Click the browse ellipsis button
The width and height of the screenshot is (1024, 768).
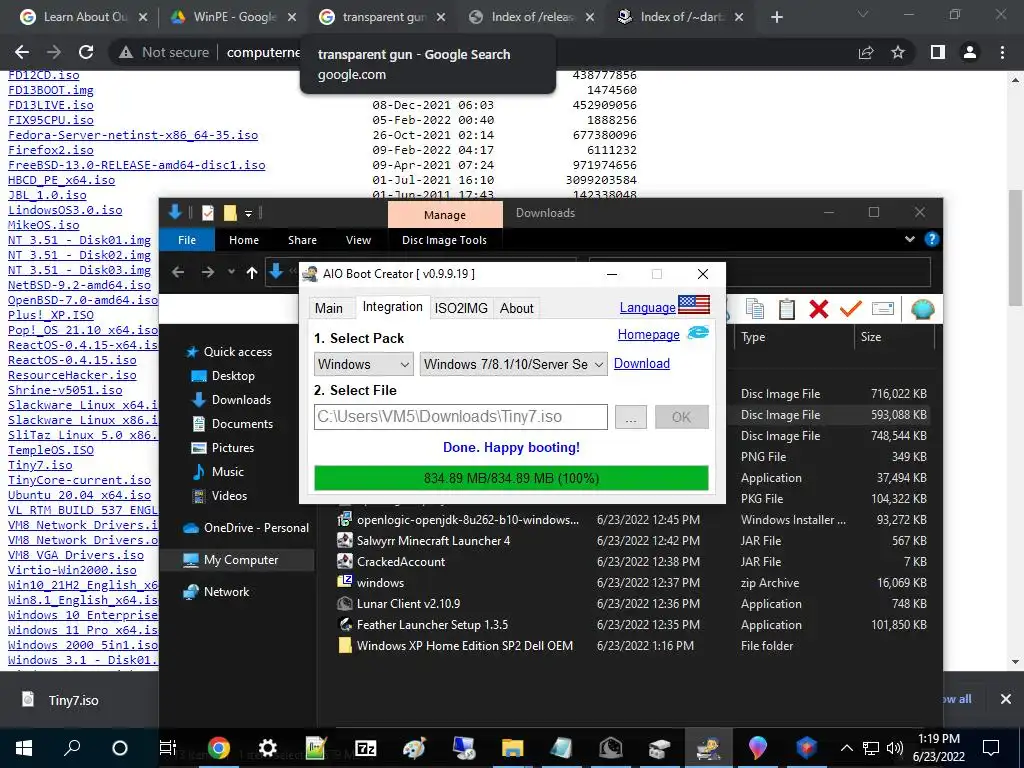(631, 417)
